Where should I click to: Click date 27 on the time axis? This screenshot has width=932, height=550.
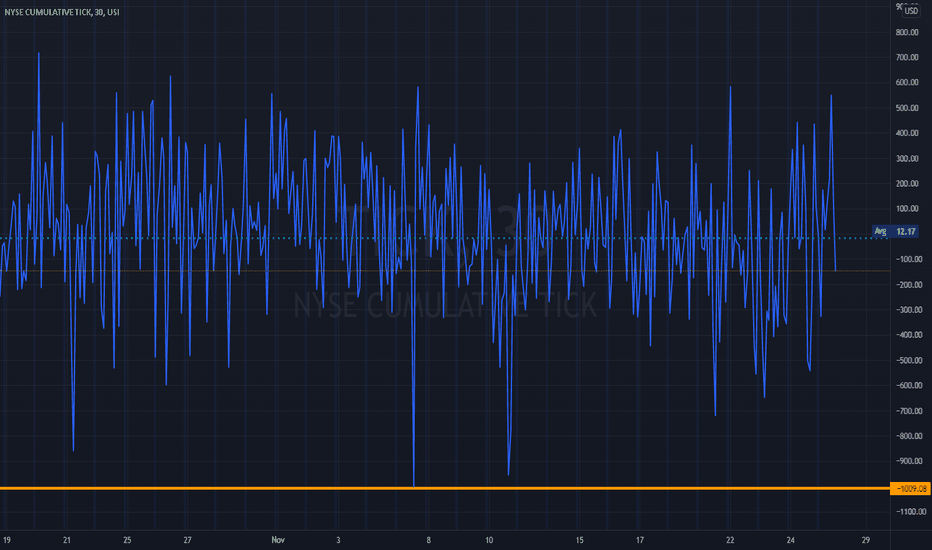tap(187, 540)
